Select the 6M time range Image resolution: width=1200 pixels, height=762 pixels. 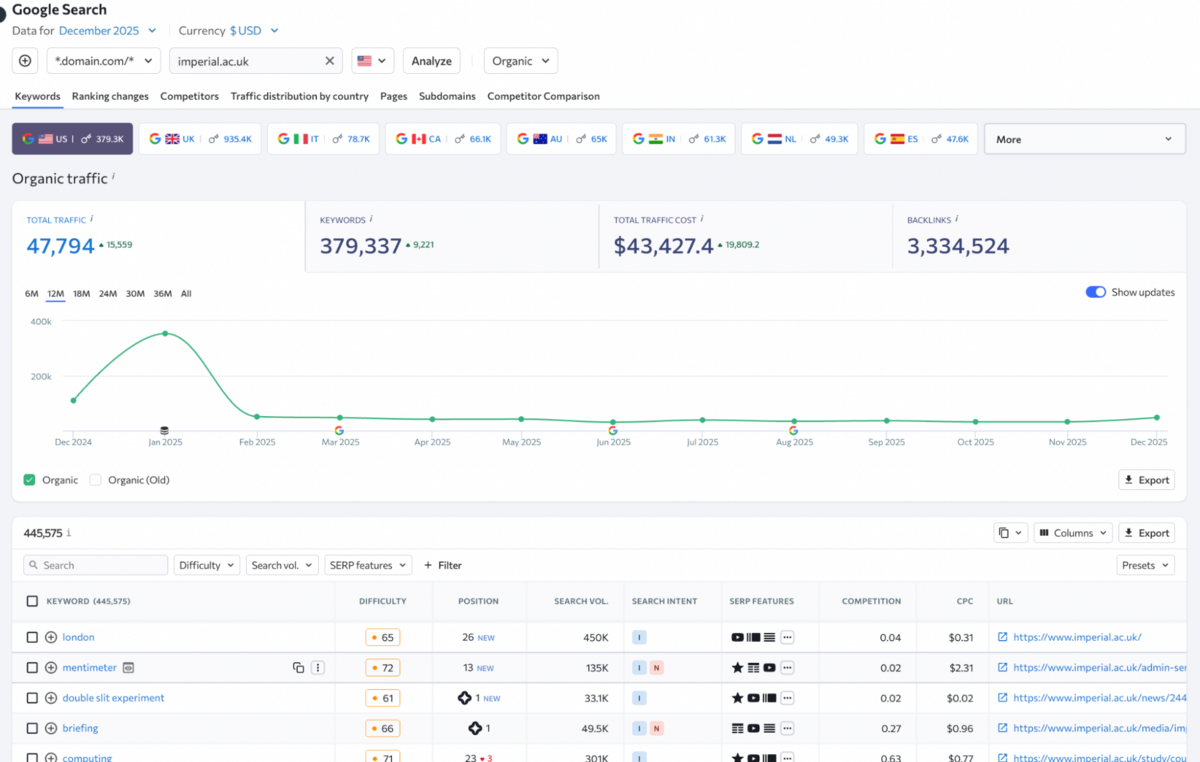tap(32, 293)
